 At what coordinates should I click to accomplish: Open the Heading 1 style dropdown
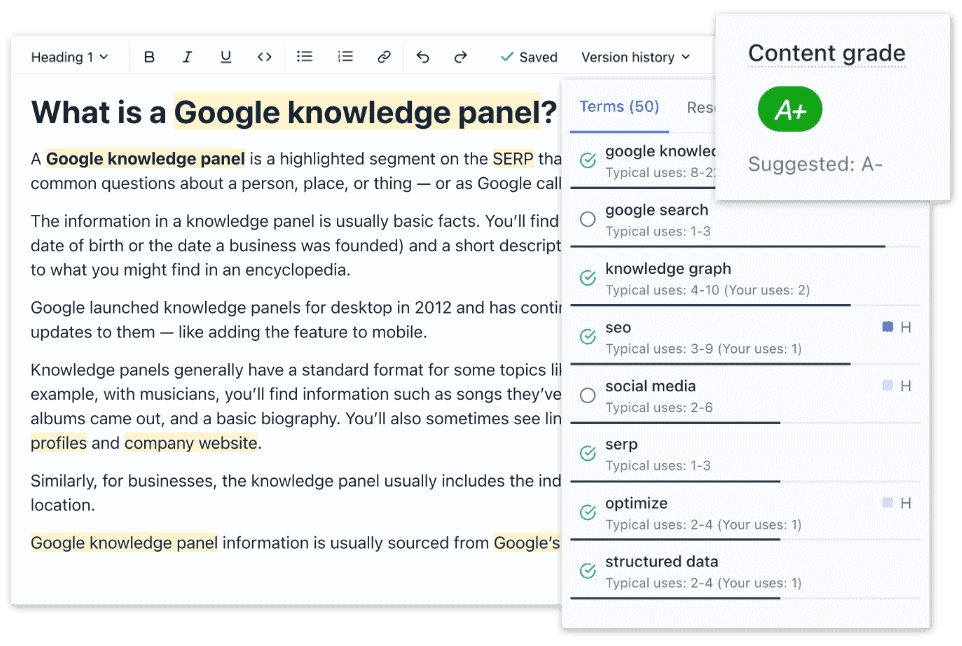tap(70, 57)
